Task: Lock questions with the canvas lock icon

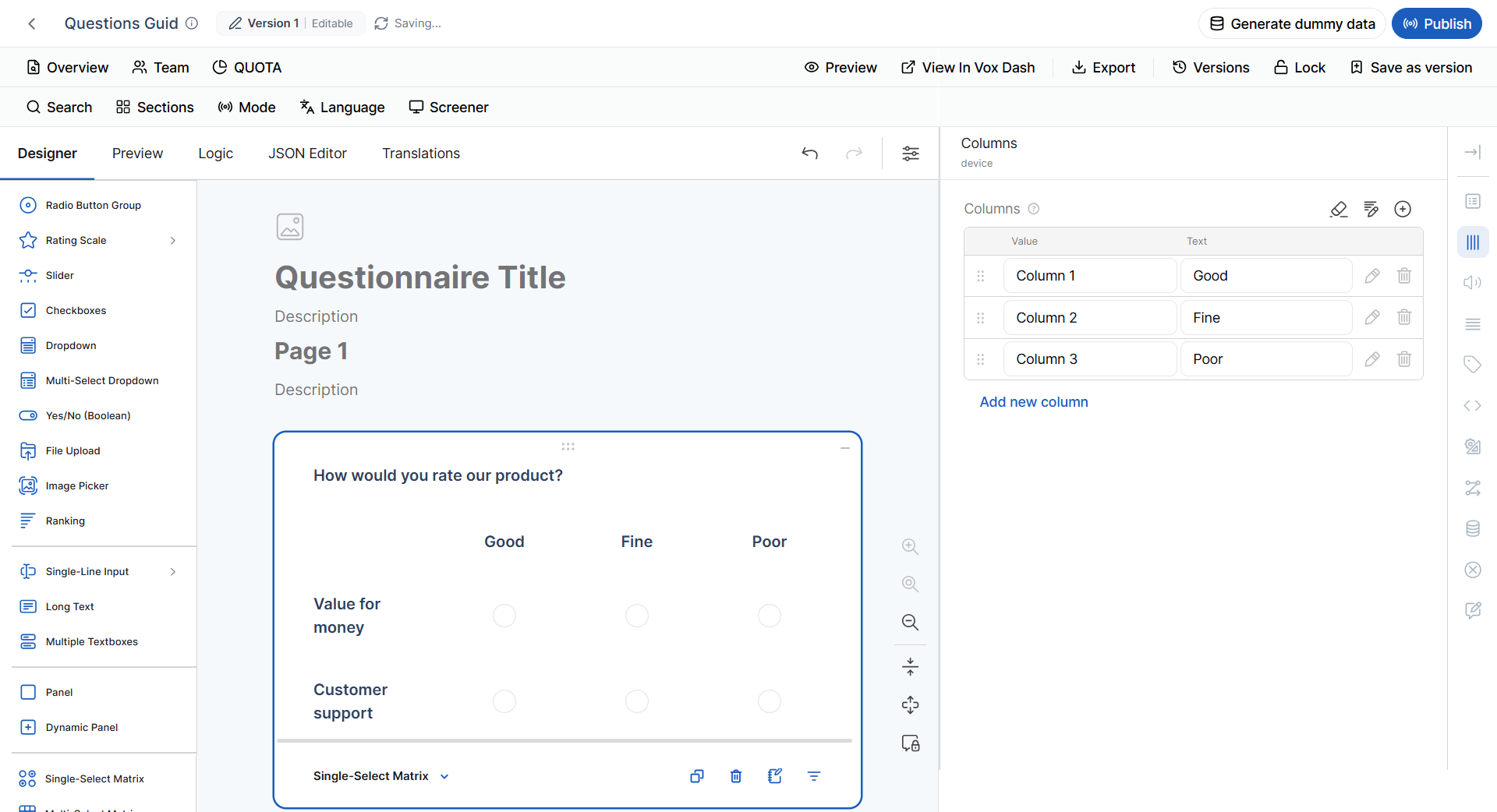Action: coord(910,743)
